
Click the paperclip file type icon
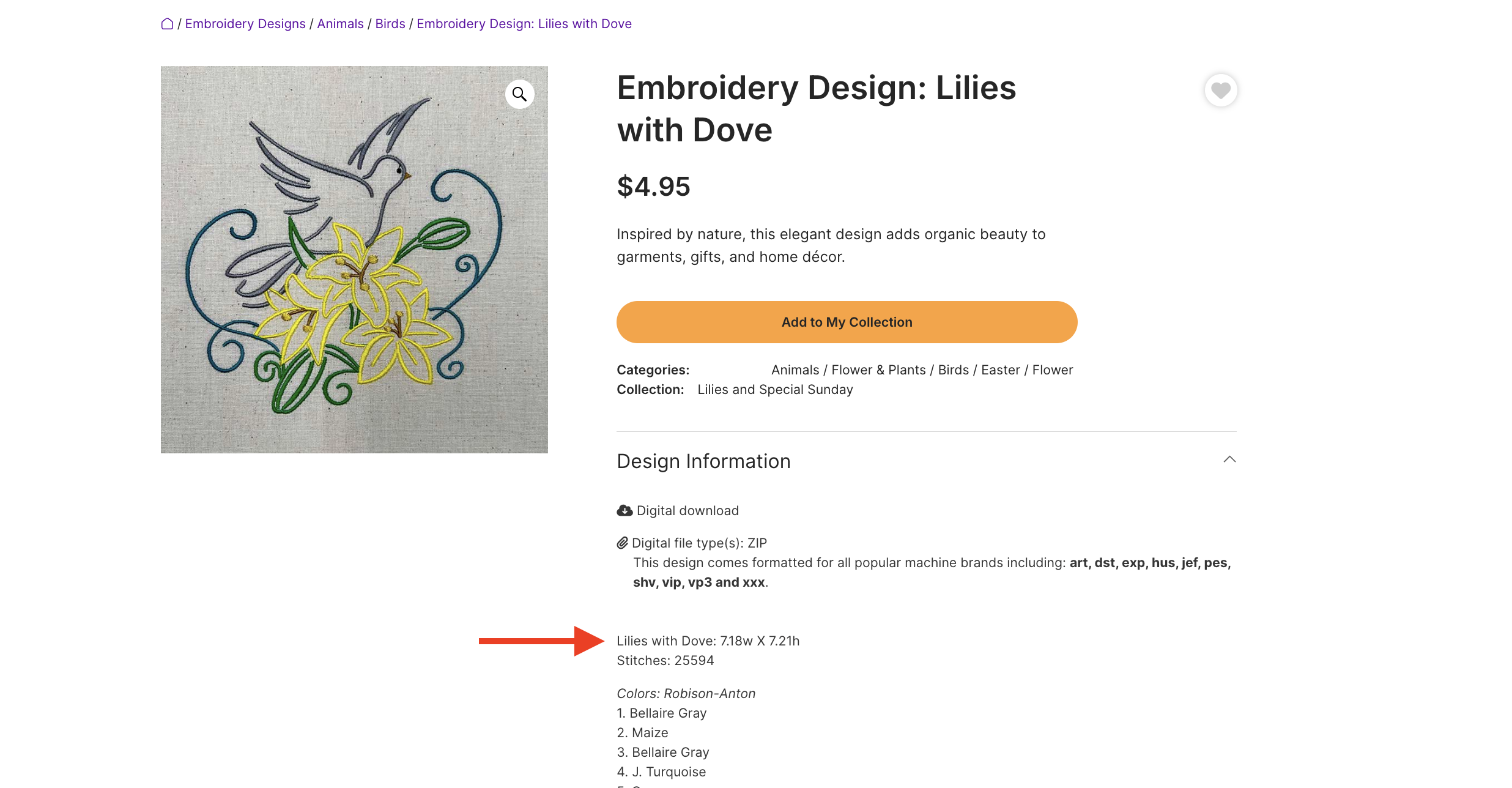pos(623,543)
